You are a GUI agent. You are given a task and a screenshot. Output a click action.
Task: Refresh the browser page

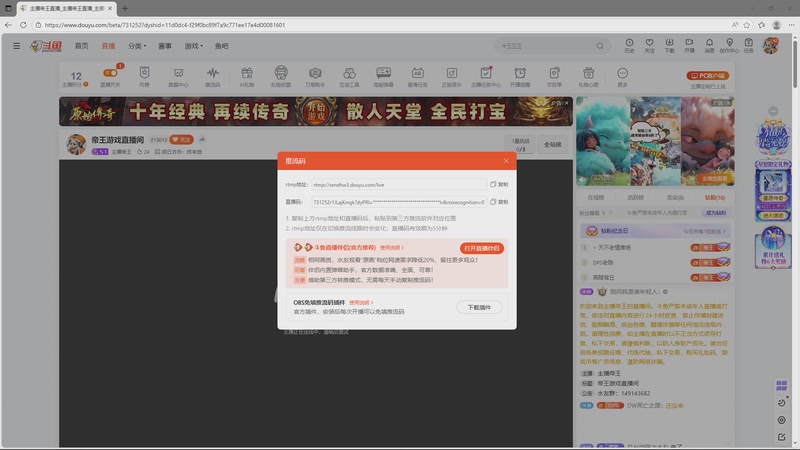click(x=23, y=24)
